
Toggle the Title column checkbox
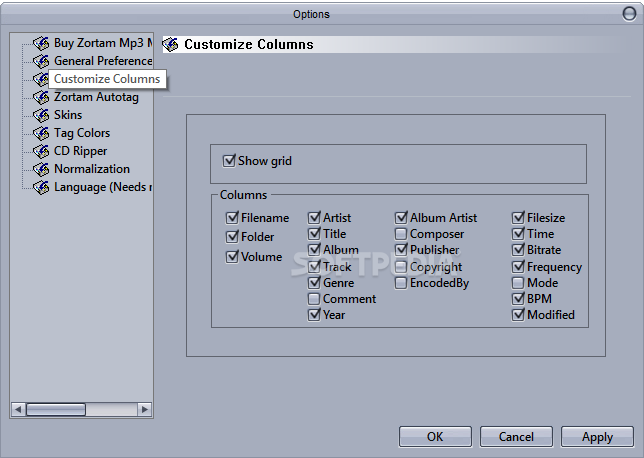(314, 234)
